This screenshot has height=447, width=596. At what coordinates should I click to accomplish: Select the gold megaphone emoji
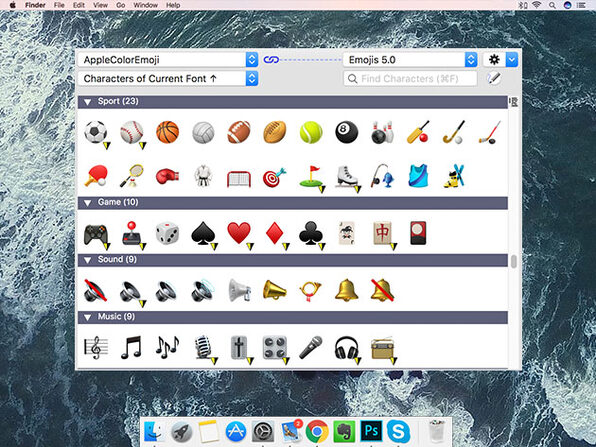[x=274, y=290]
